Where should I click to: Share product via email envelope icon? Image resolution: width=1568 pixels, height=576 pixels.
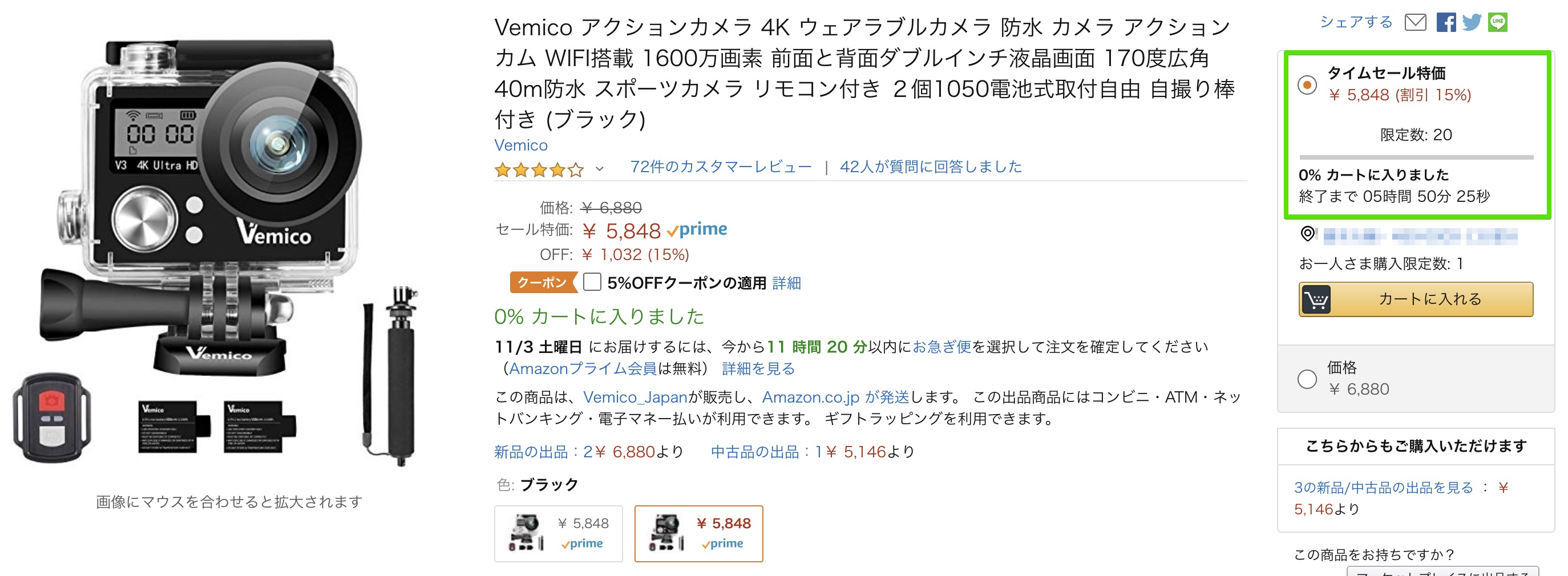[1415, 22]
